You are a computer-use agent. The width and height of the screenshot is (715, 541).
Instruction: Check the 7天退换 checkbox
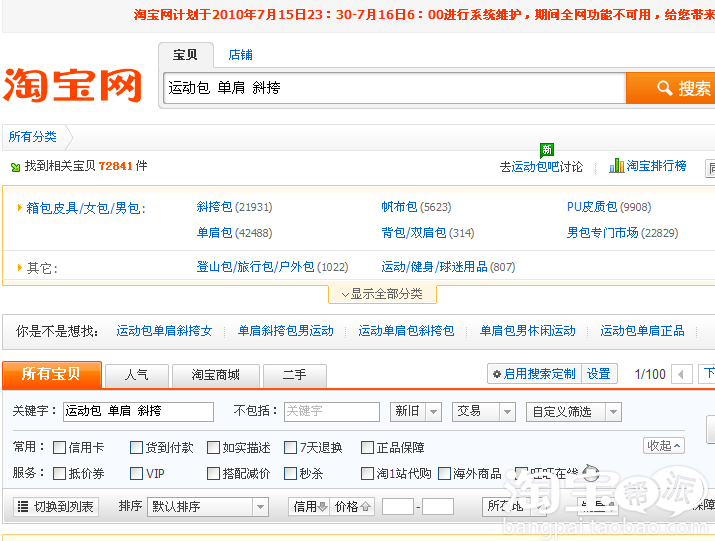(x=290, y=447)
